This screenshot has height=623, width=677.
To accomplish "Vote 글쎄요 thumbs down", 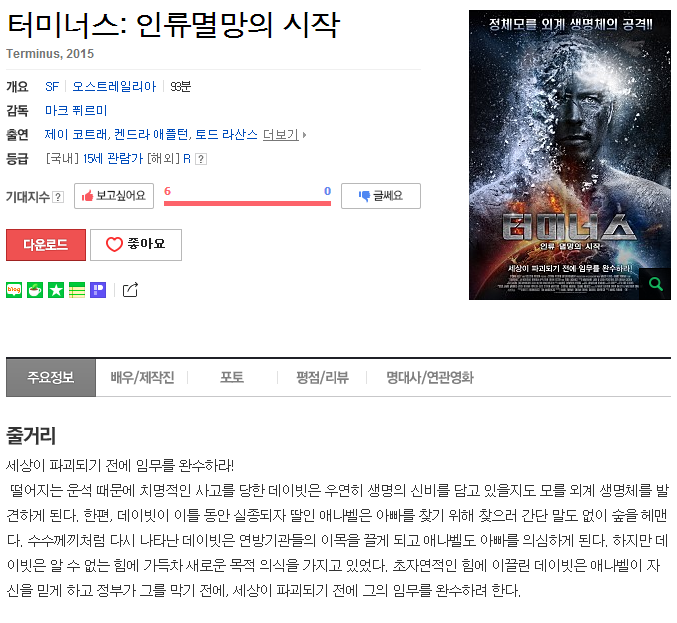I will pyautogui.click(x=381, y=196).
